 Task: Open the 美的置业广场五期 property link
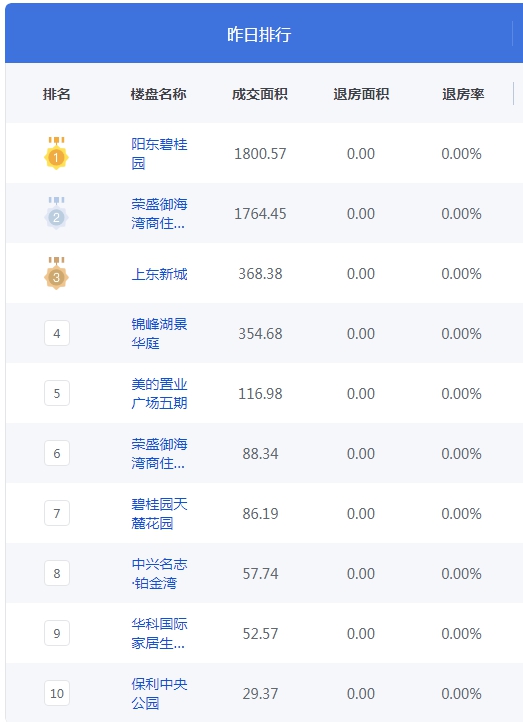pyautogui.click(x=159, y=394)
